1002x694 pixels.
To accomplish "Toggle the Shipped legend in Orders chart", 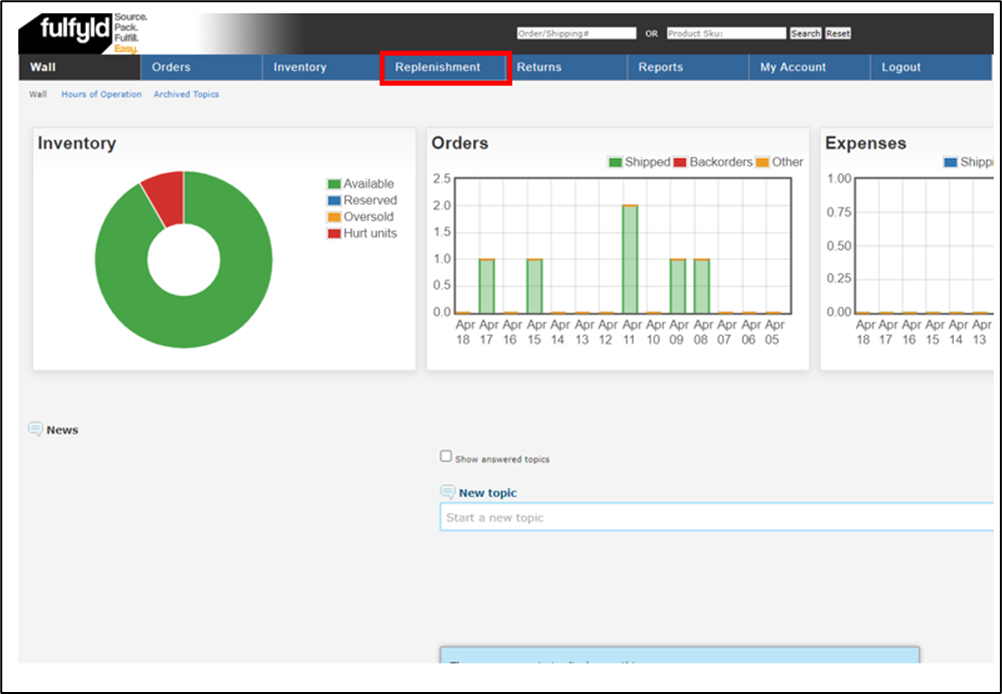I will click(x=639, y=162).
